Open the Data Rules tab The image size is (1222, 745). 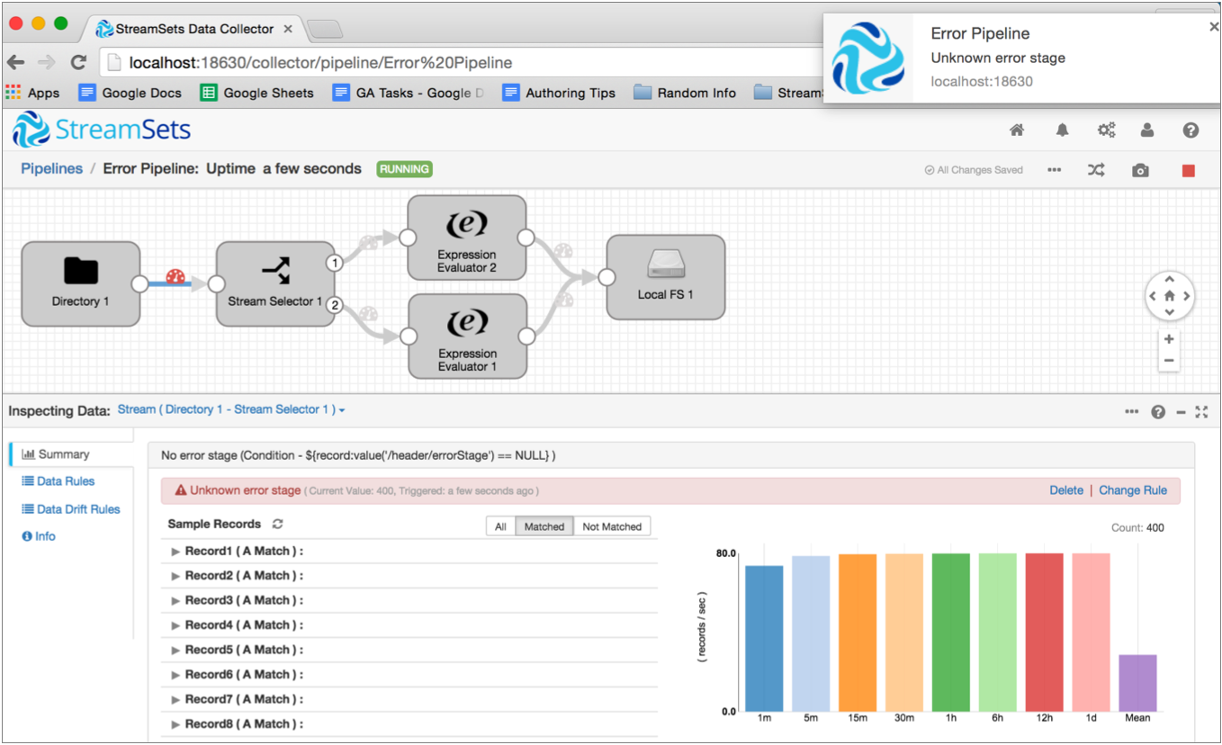65,481
